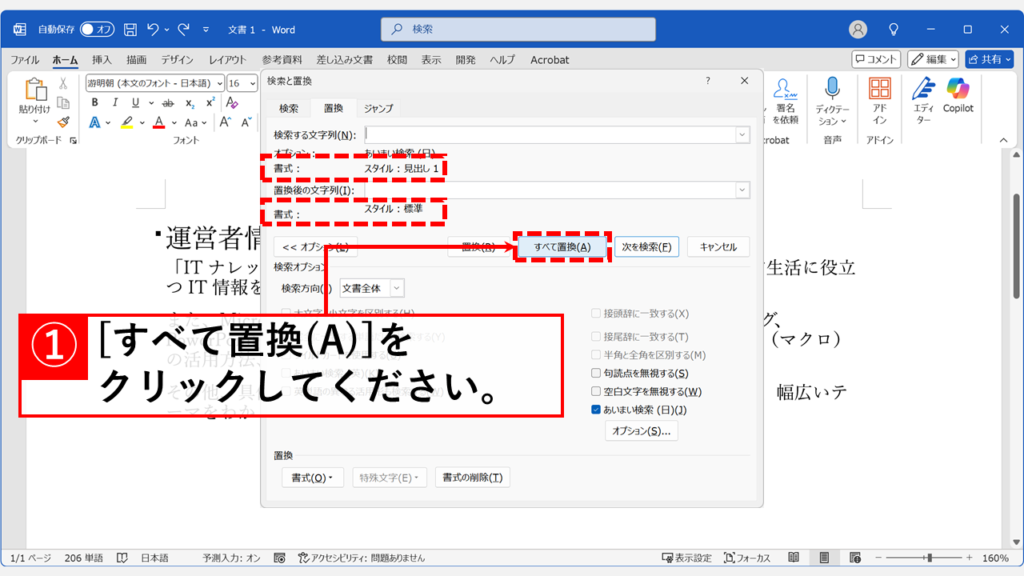Click the Focus (フォーカス) icon in status bar
Image resolution: width=1024 pixels, height=576 pixels.
[733, 558]
